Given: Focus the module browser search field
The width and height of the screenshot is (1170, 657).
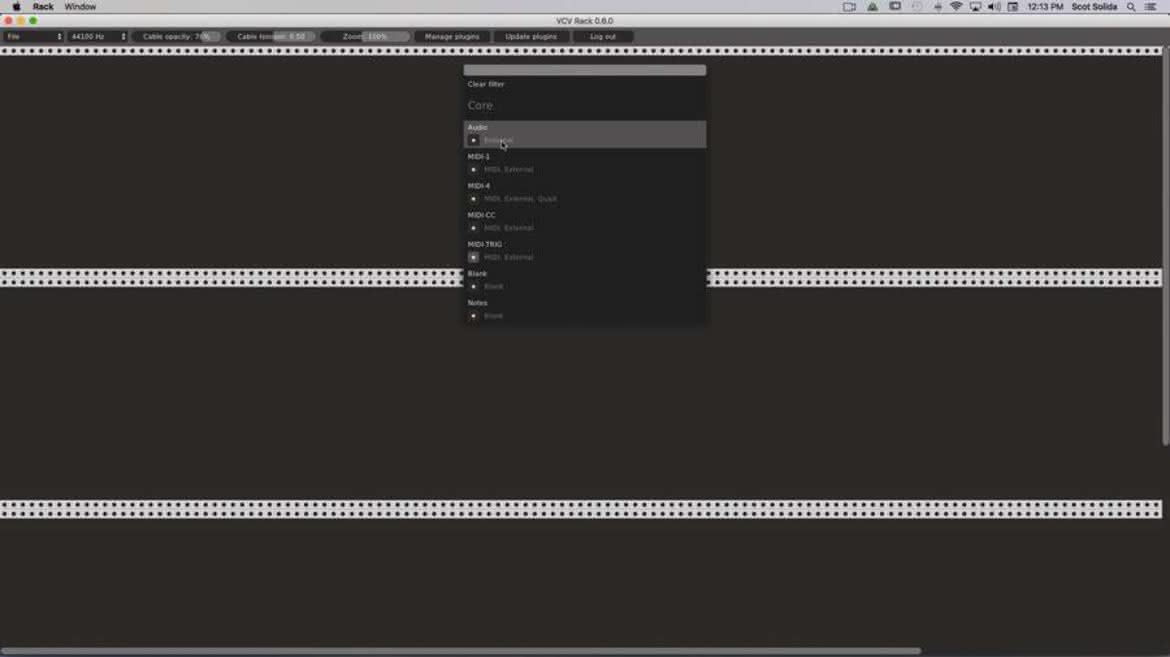Looking at the screenshot, I should [x=585, y=70].
